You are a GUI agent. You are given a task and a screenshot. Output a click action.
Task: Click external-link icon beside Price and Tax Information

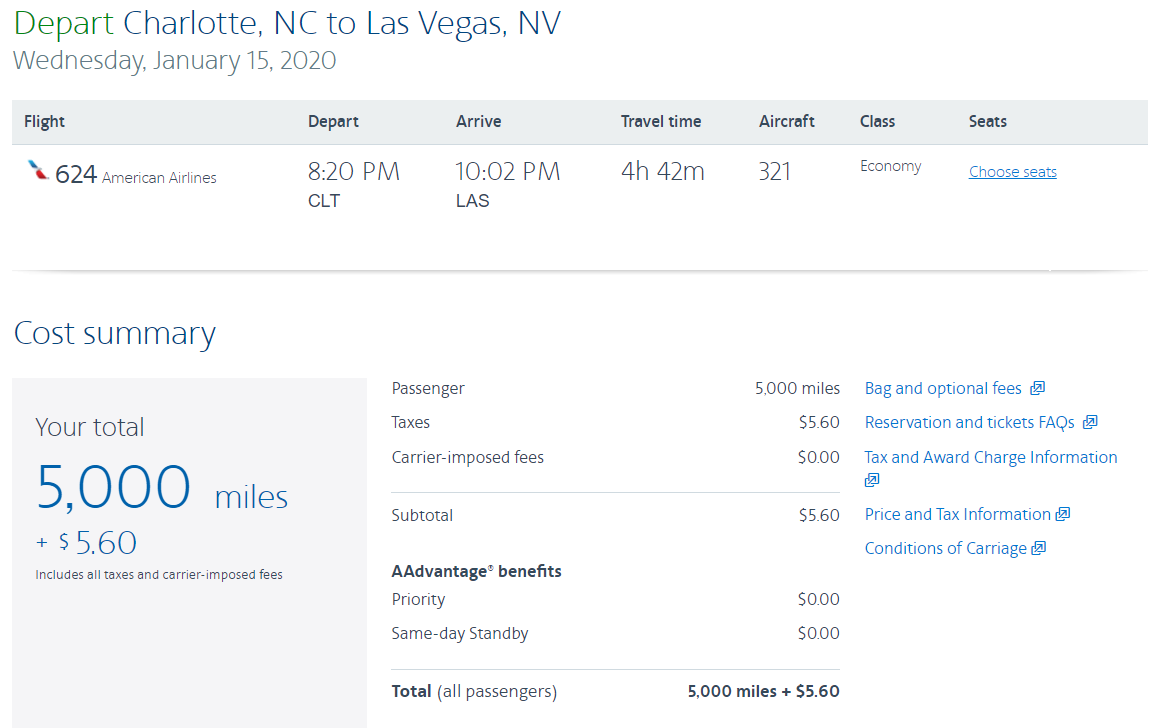tap(1062, 514)
